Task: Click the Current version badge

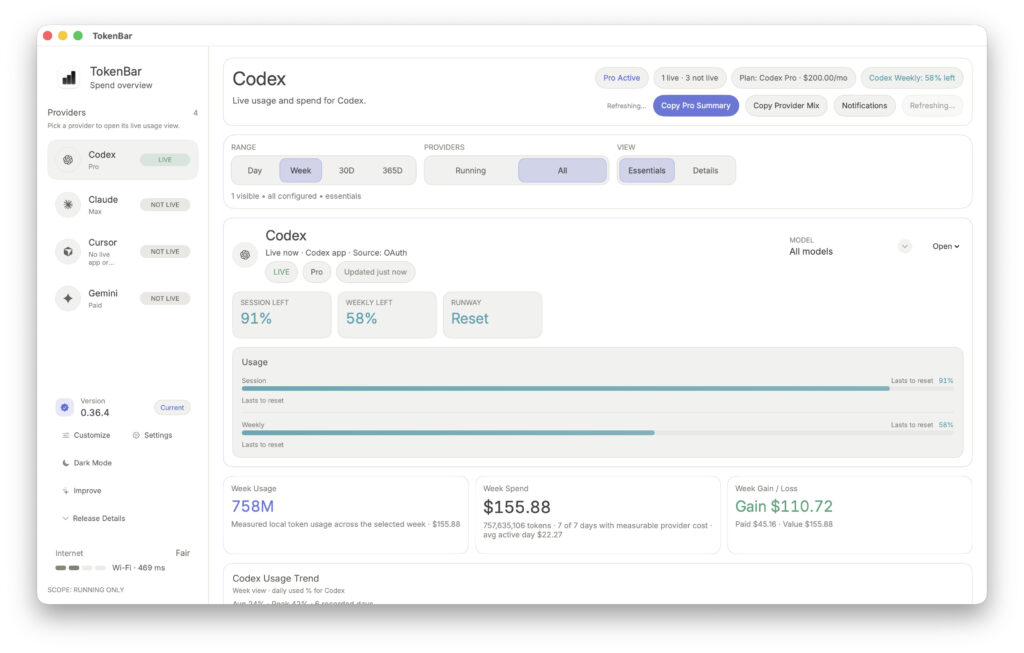Action: click(172, 407)
